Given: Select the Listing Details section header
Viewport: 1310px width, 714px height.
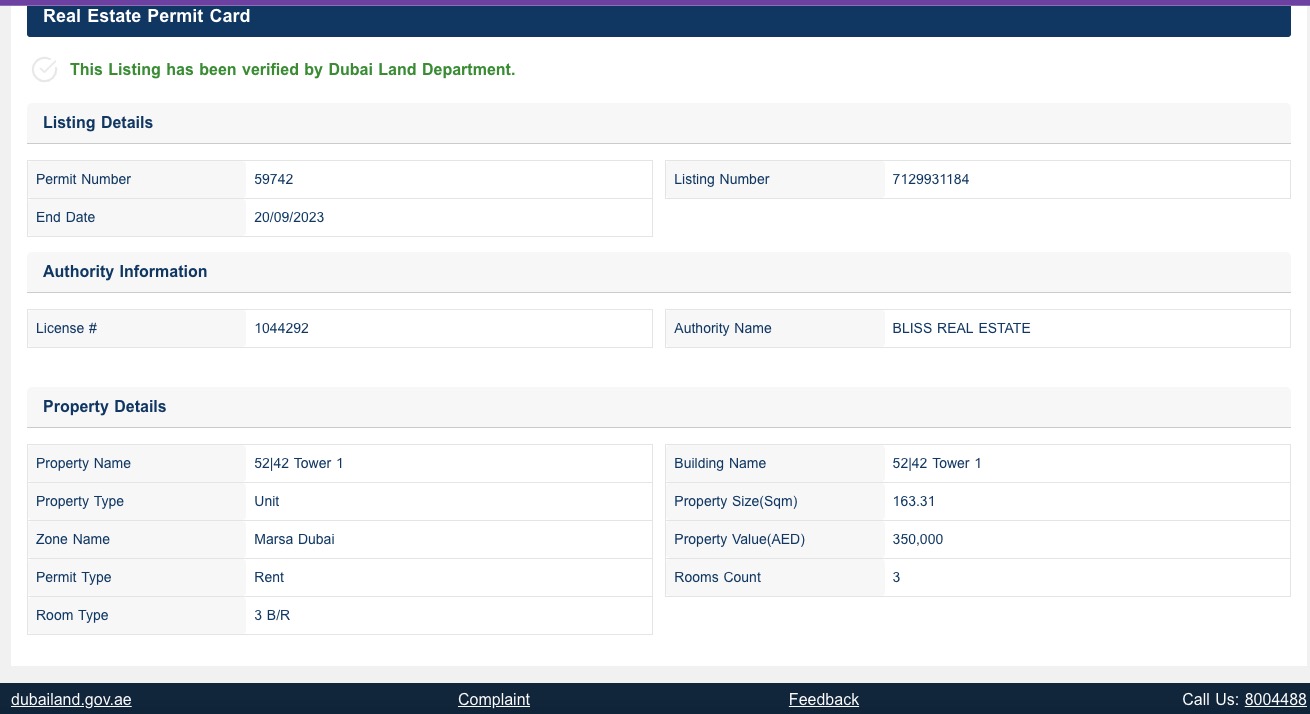Looking at the screenshot, I should tap(97, 122).
